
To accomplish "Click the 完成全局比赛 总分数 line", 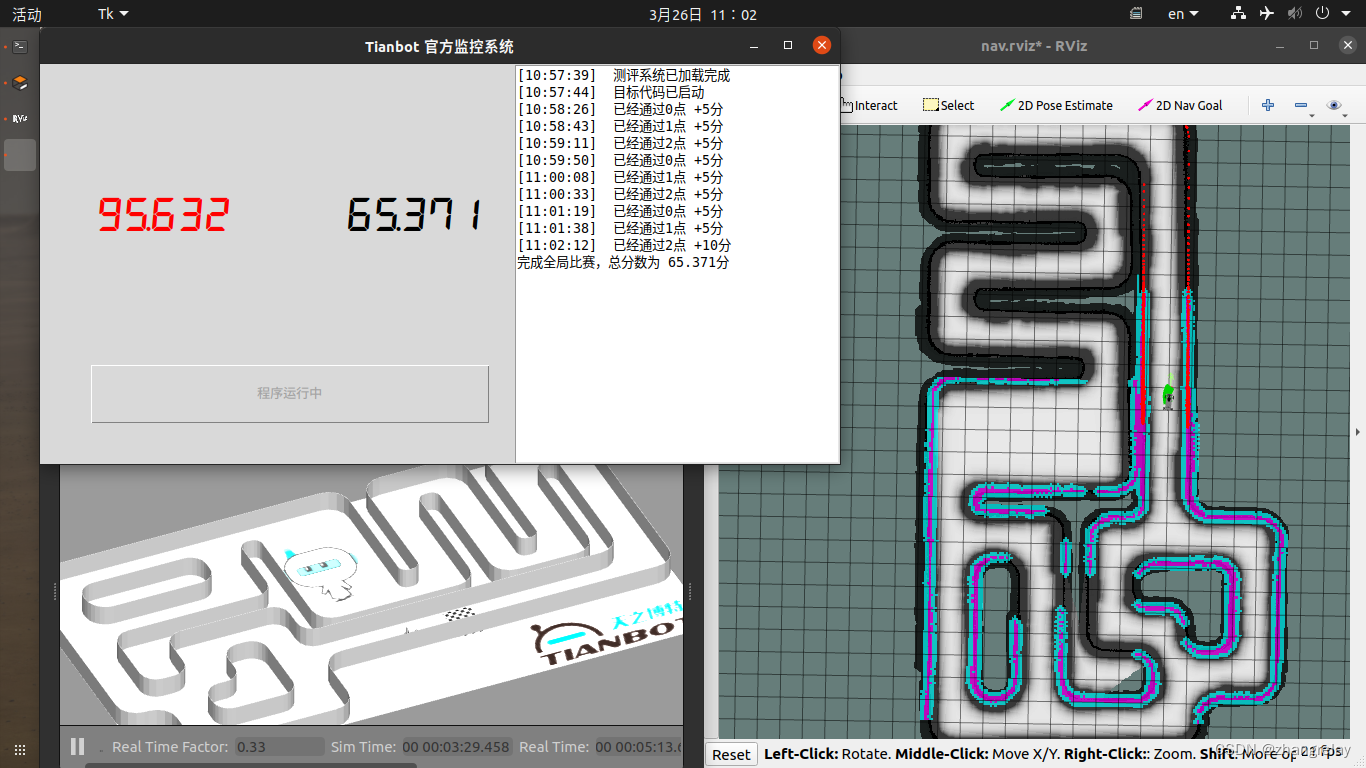I will coord(623,262).
